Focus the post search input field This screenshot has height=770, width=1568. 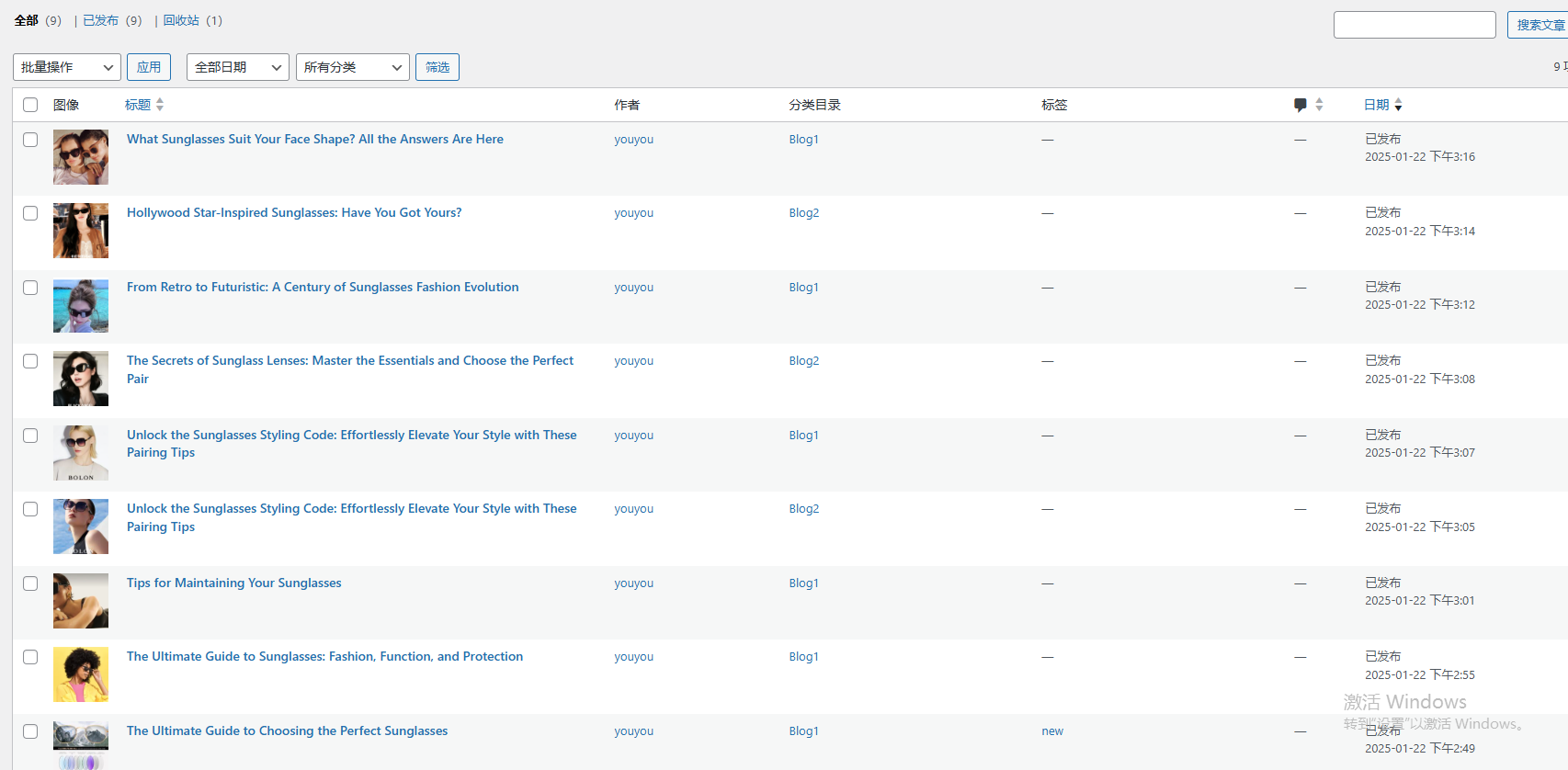click(1414, 25)
